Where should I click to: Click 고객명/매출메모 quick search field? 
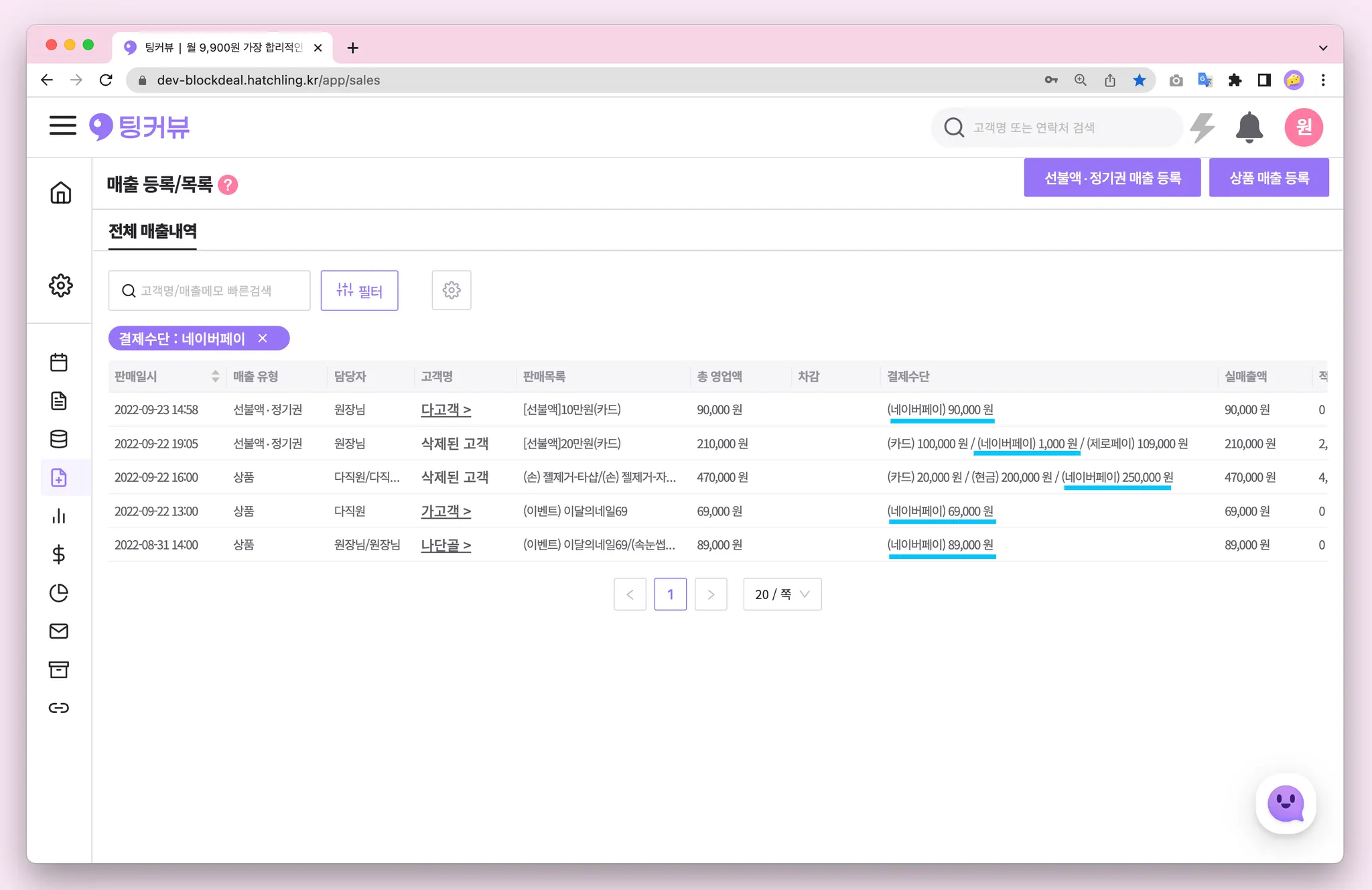coord(210,290)
